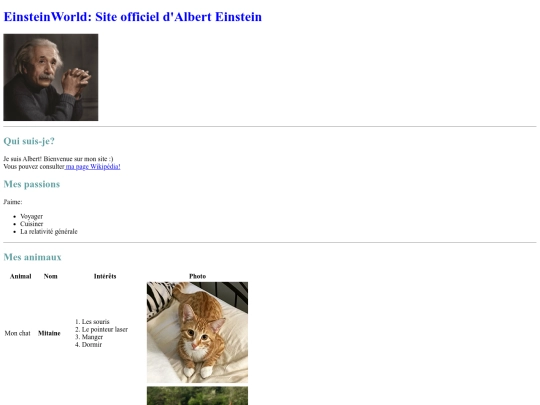Image resolution: width=540 pixels, height=405 pixels.
Task: Click "Le pointeur laser" in the interests list
Action: click(x=105, y=329)
